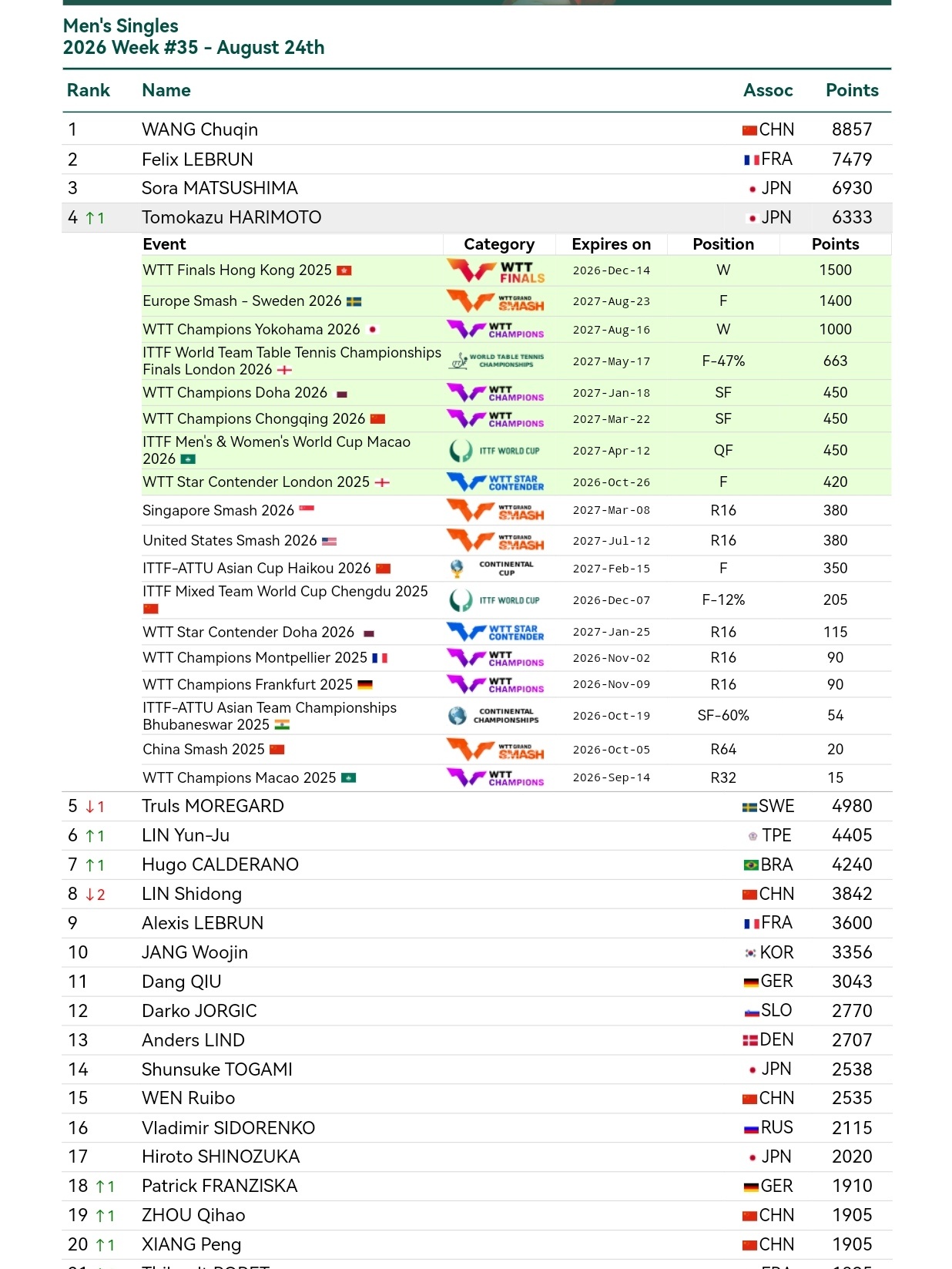Image resolution: width=952 pixels, height=1269 pixels.
Task: Click WTT Champions logo in Macao 2025 row
Action: (x=497, y=778)
